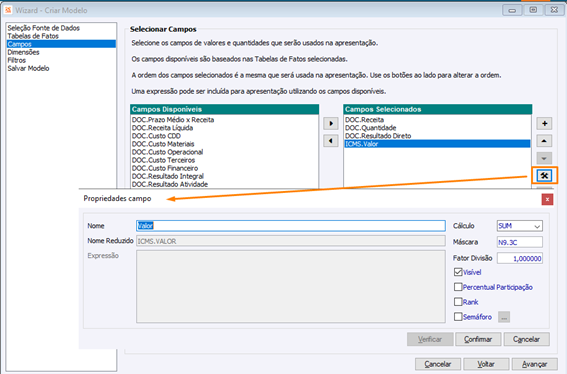This screenshot has width=567, height=374.
Task: Select DOC.Resultado Atividade field
Action: click(x=170, y=184)
